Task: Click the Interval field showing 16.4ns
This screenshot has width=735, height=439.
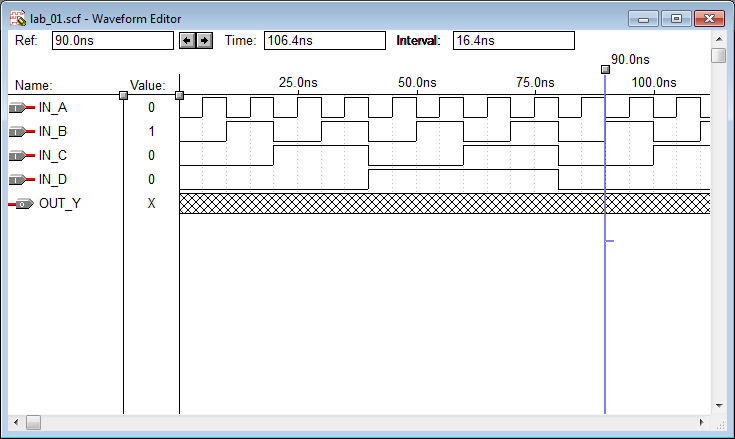Action: click(x=514, y=41)
